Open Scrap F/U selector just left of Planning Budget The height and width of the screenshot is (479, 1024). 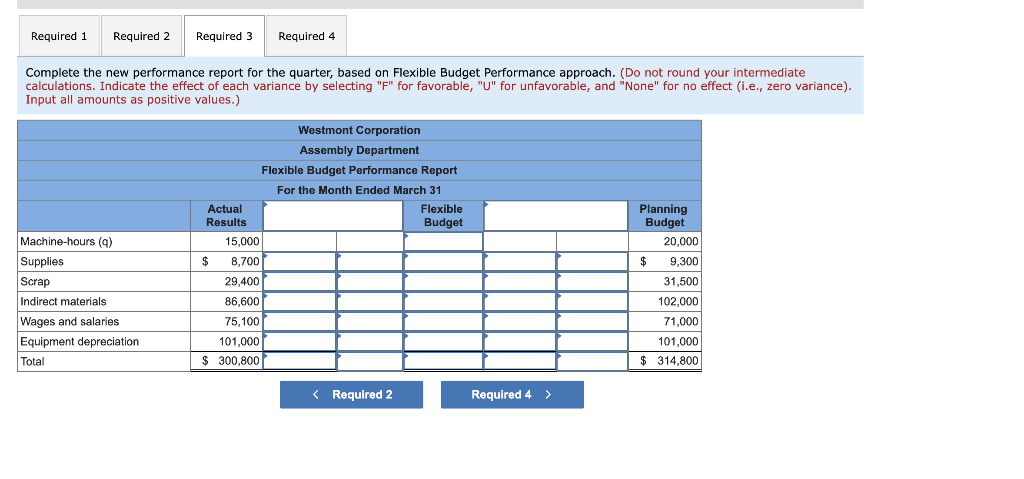592,282
